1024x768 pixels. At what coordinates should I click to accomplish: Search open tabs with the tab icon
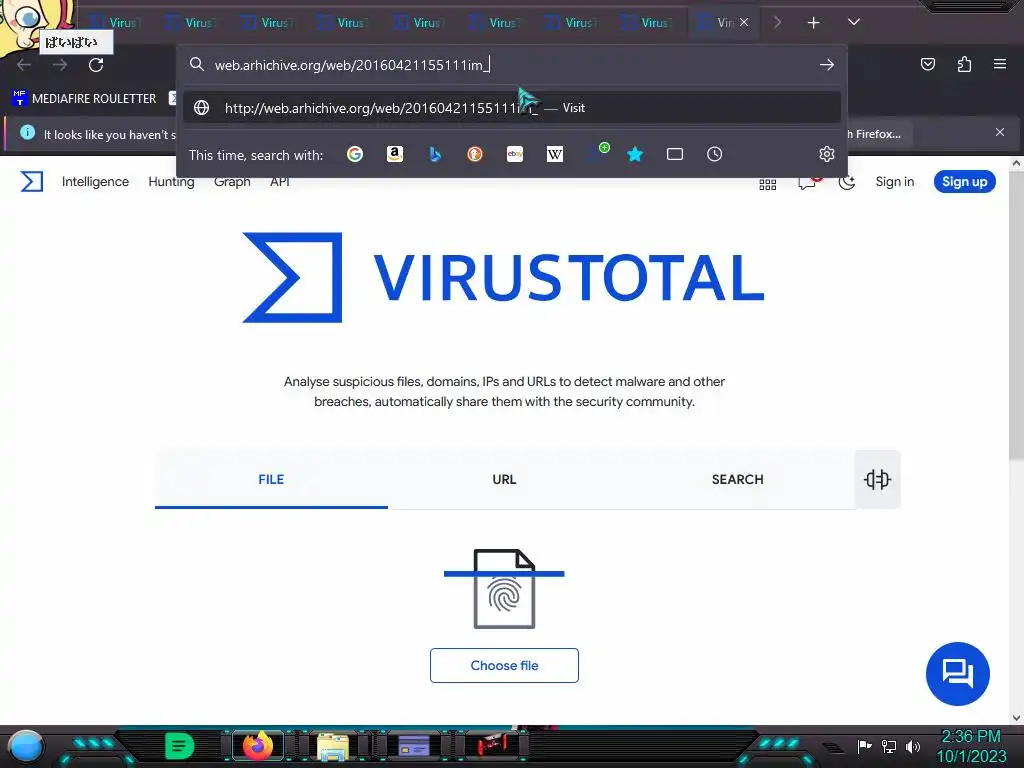(675, 154)
